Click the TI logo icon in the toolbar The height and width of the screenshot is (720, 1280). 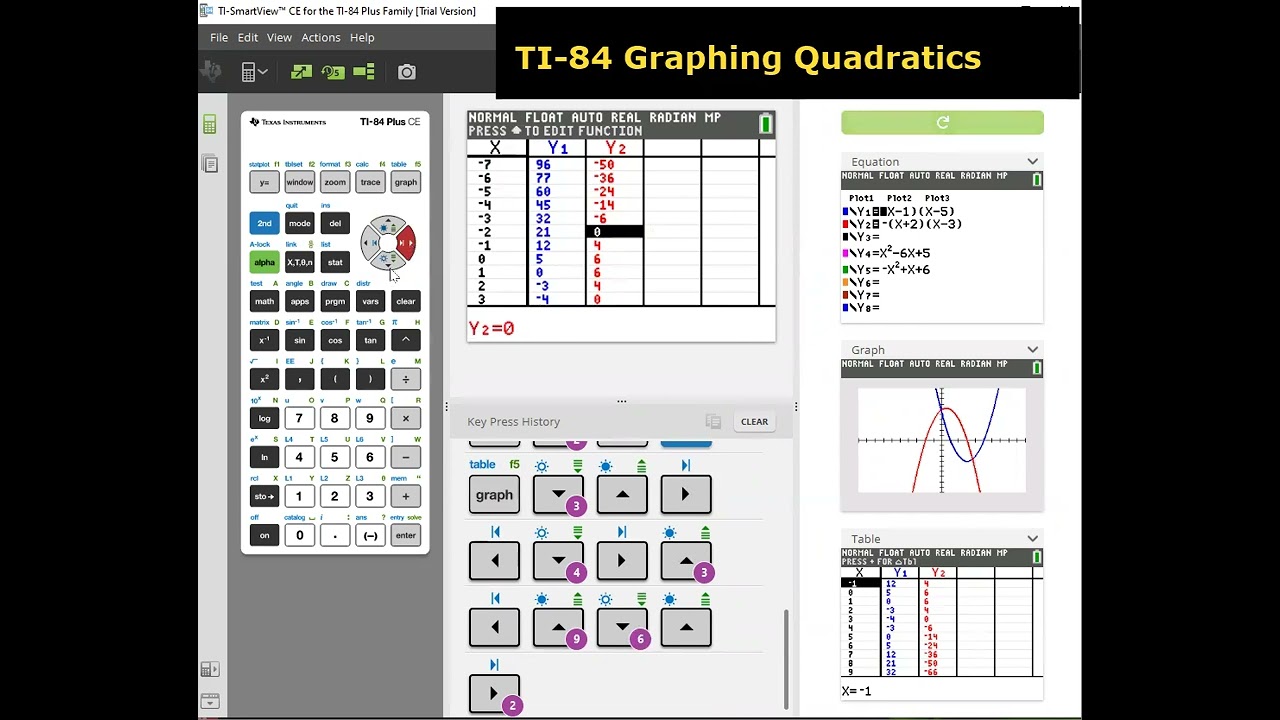click(211, 71)
